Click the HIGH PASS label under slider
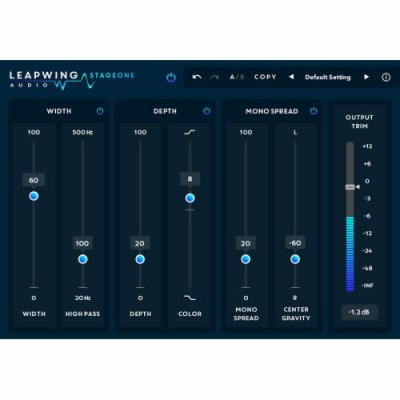 click(83, 314)
